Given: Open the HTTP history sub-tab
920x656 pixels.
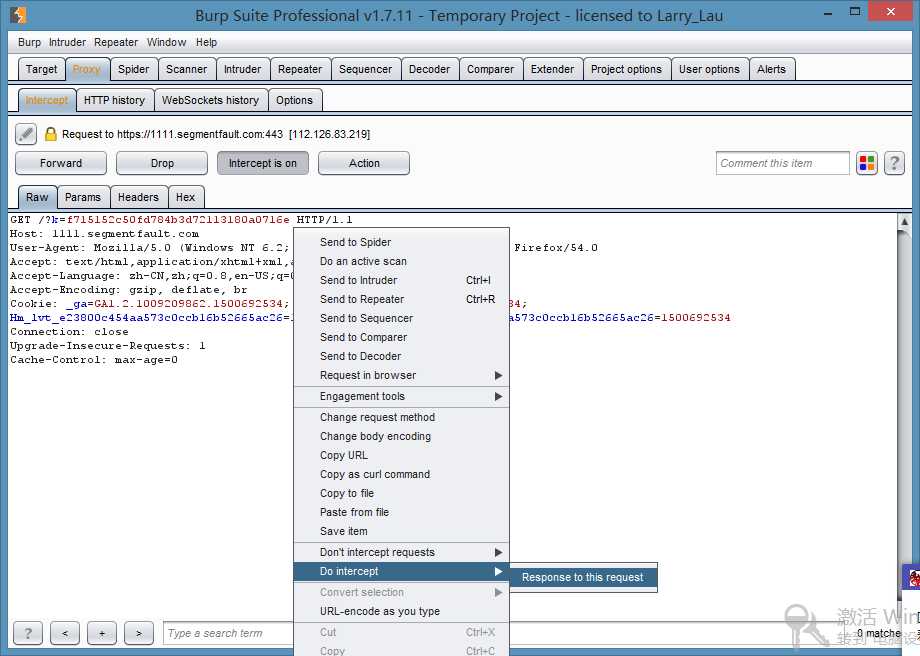Looking at the screenshot, I should 114,100.
